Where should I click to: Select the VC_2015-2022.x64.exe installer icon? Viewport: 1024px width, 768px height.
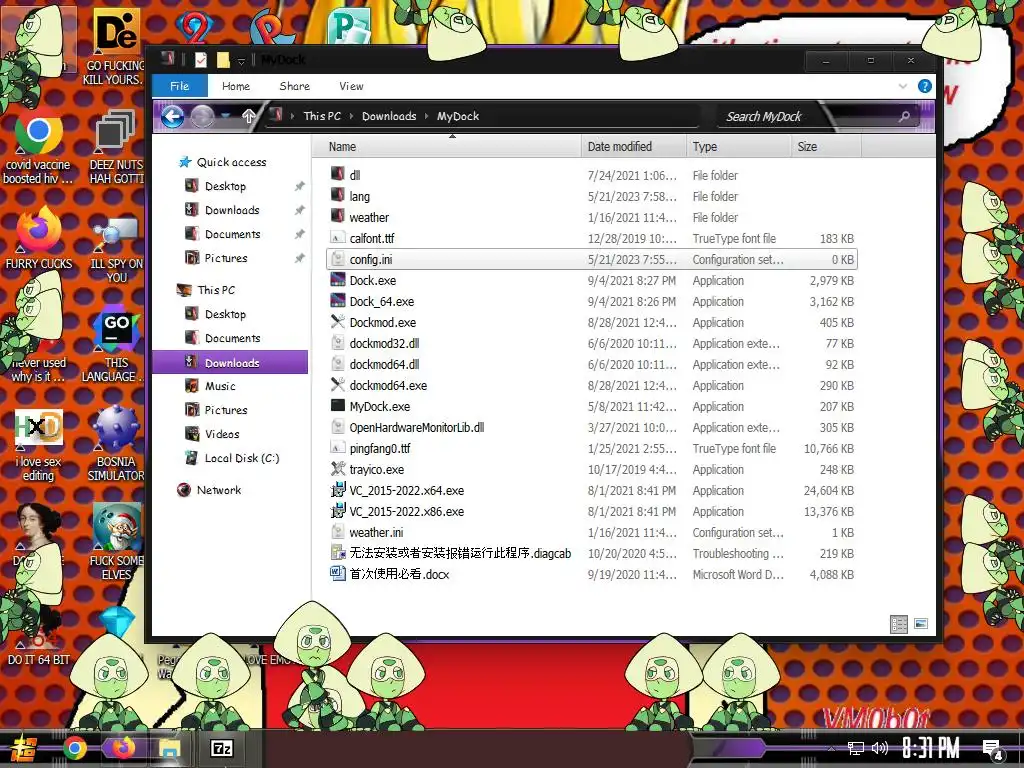pos(338,490)
